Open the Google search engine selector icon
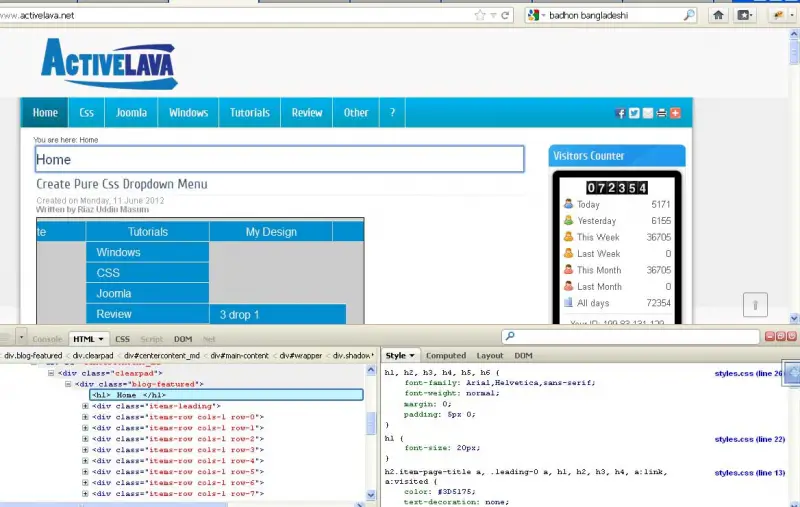The image size is (800, 507). pos(533,15)
